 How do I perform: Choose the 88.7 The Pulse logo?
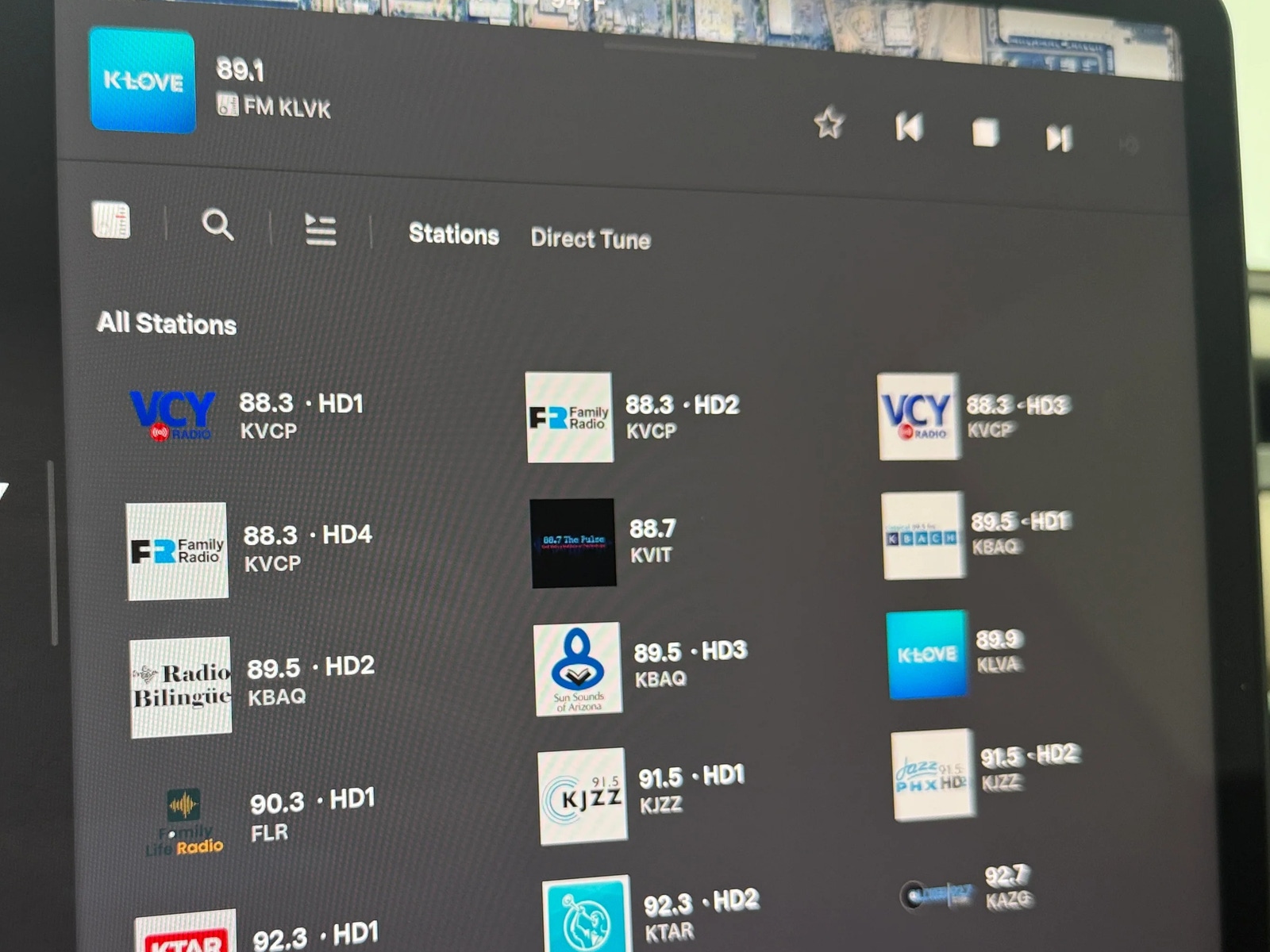(572, 543)
